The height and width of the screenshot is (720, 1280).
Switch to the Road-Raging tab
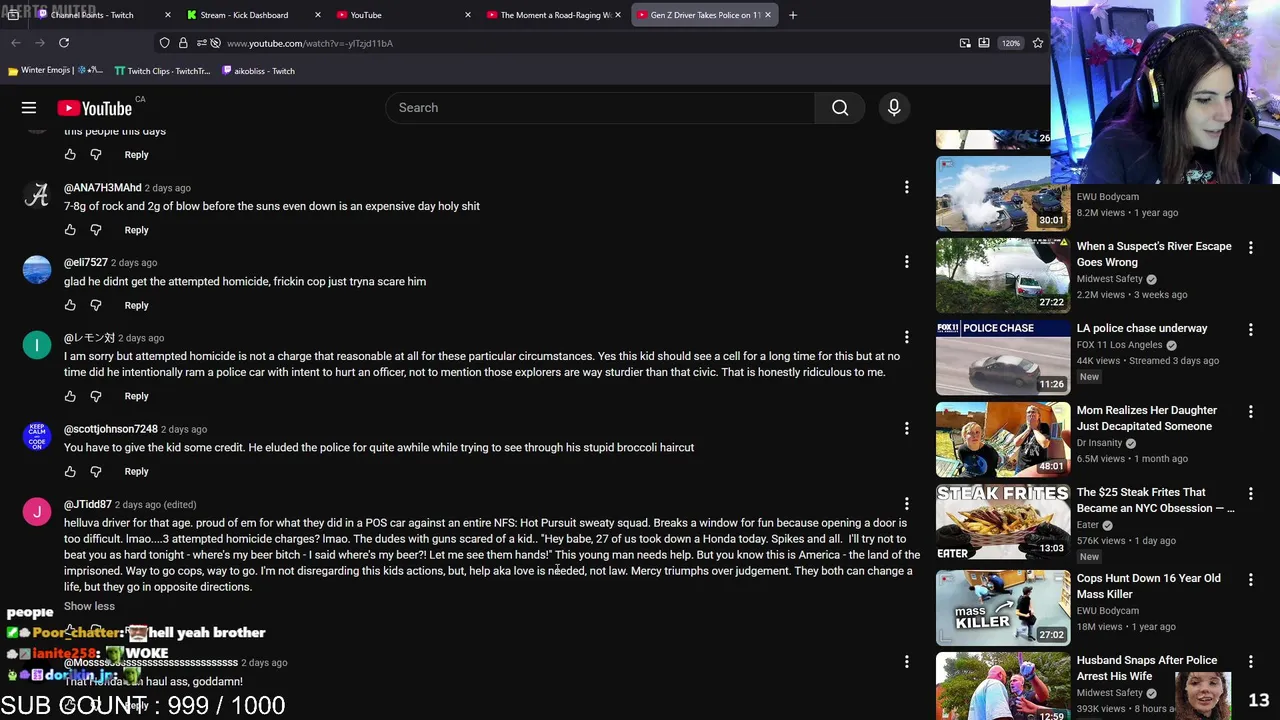(555, 15)
